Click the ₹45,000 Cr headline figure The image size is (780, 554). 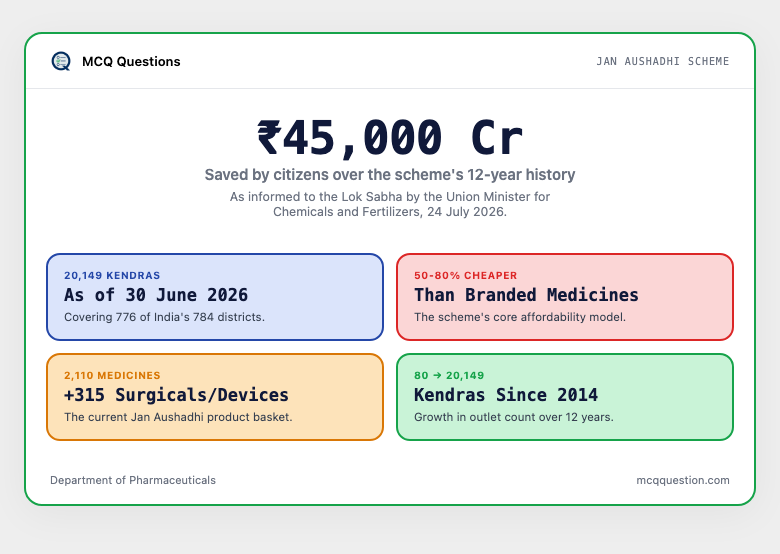390,138
